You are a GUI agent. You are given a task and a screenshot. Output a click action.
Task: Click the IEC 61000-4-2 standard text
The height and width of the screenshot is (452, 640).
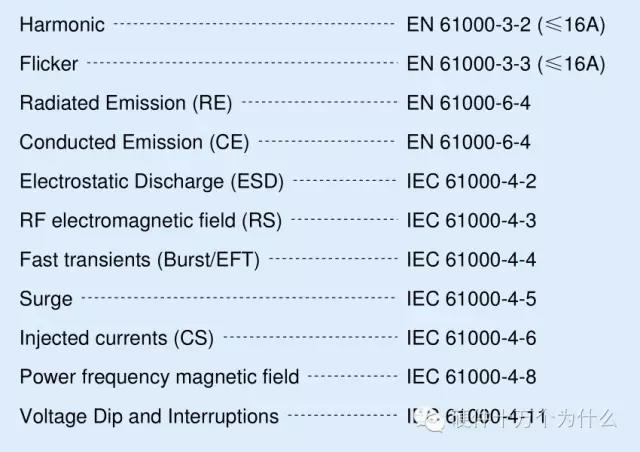click(472, 181)
